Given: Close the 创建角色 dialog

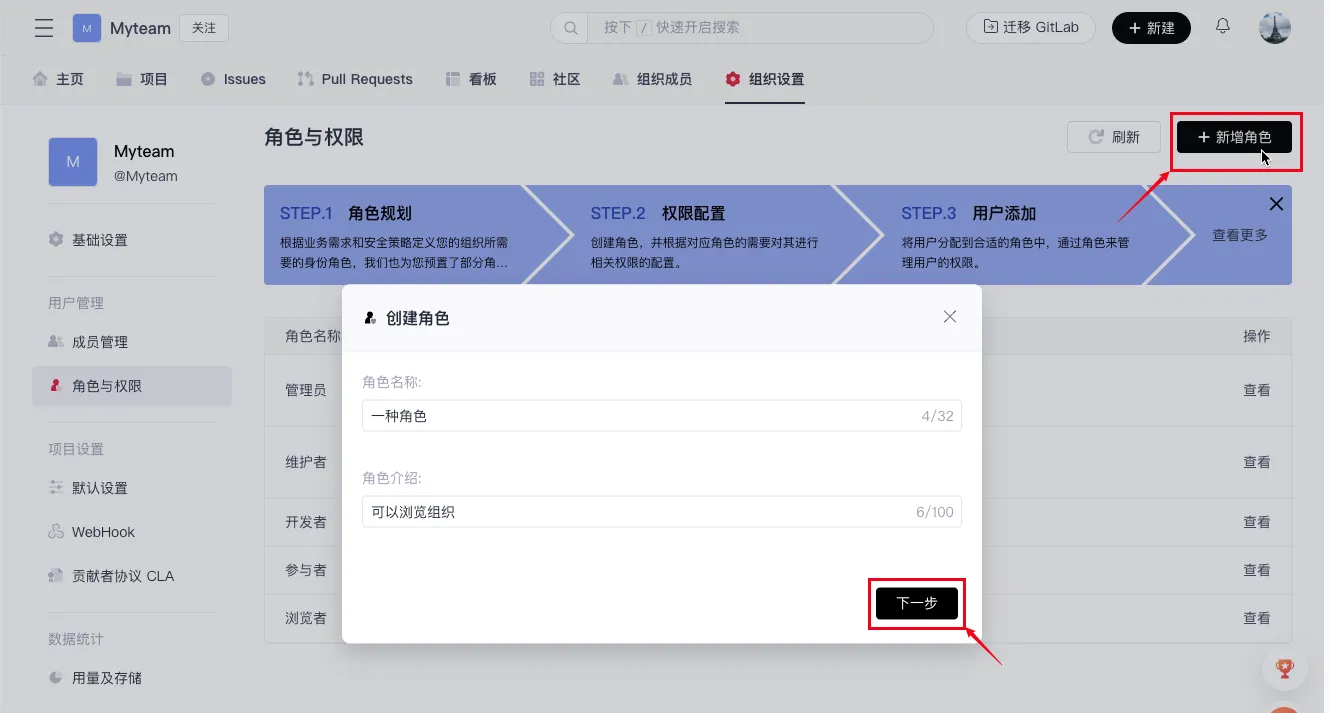Looking at the screenshot, I should [x=949, y=317].
